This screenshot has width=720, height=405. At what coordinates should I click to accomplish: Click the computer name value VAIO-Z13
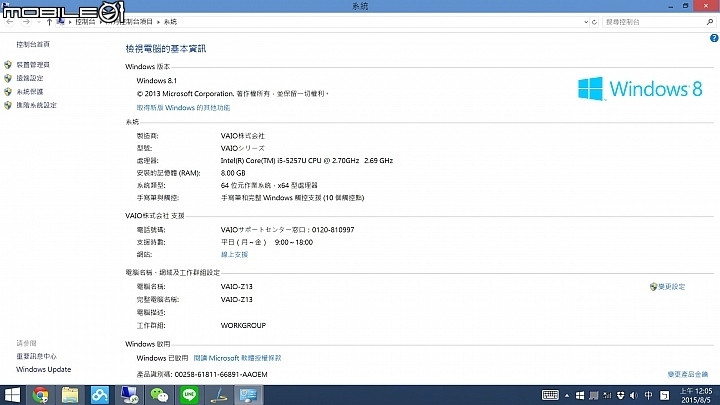pos(236,287)
